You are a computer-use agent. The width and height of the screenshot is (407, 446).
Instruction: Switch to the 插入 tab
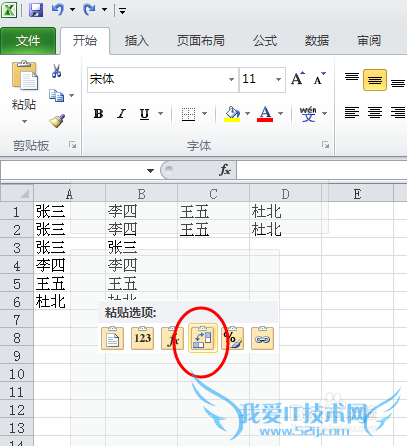click(137, 41)
